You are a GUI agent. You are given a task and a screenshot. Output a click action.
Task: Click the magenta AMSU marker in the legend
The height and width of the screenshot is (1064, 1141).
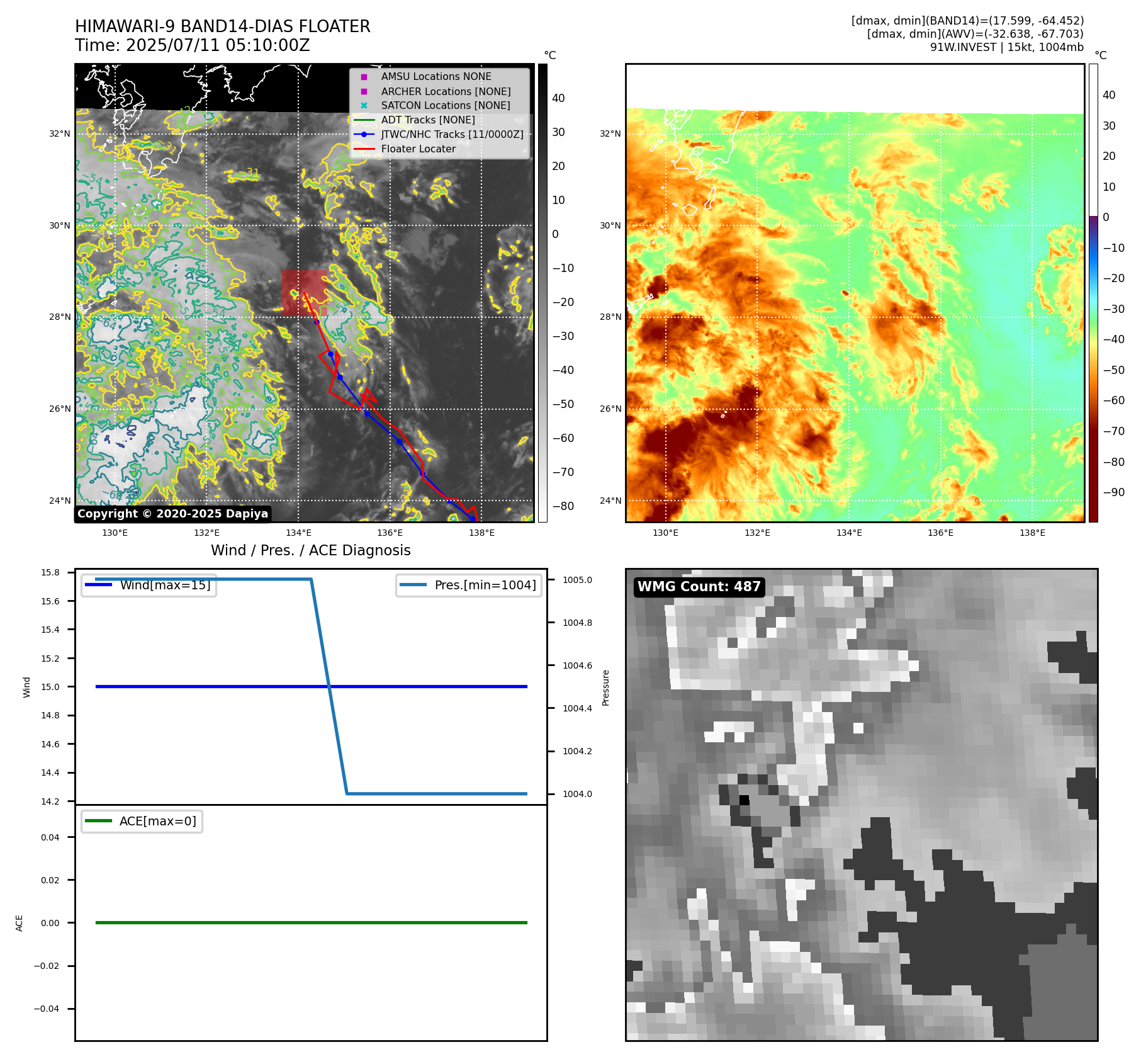click(364, 77)
